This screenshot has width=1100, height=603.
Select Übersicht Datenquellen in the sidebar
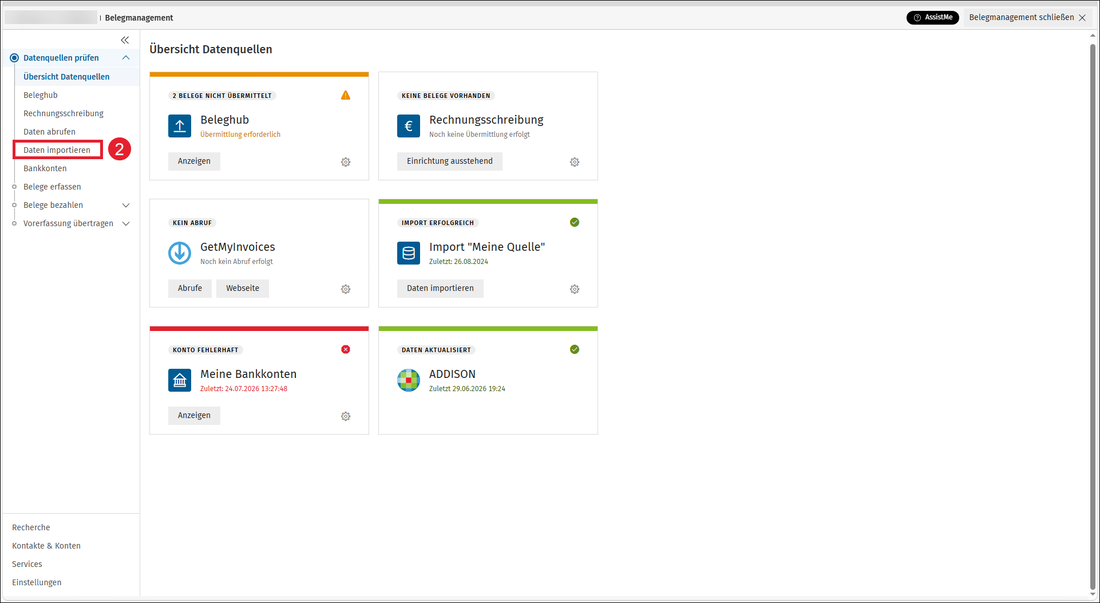67,76
